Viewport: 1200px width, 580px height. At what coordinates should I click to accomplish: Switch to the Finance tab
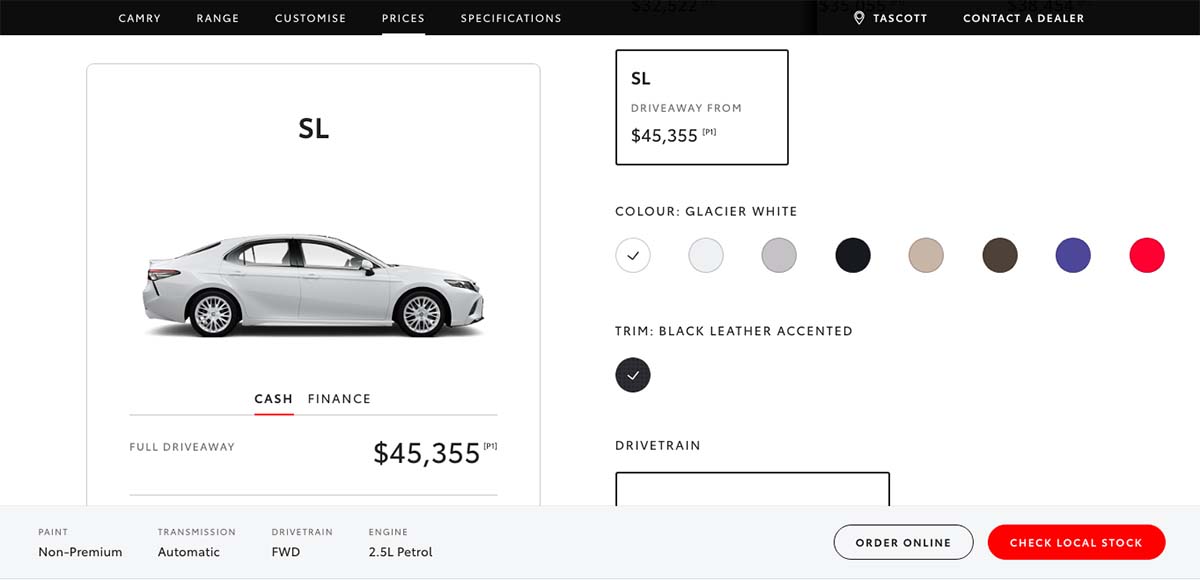click(339, 399)
